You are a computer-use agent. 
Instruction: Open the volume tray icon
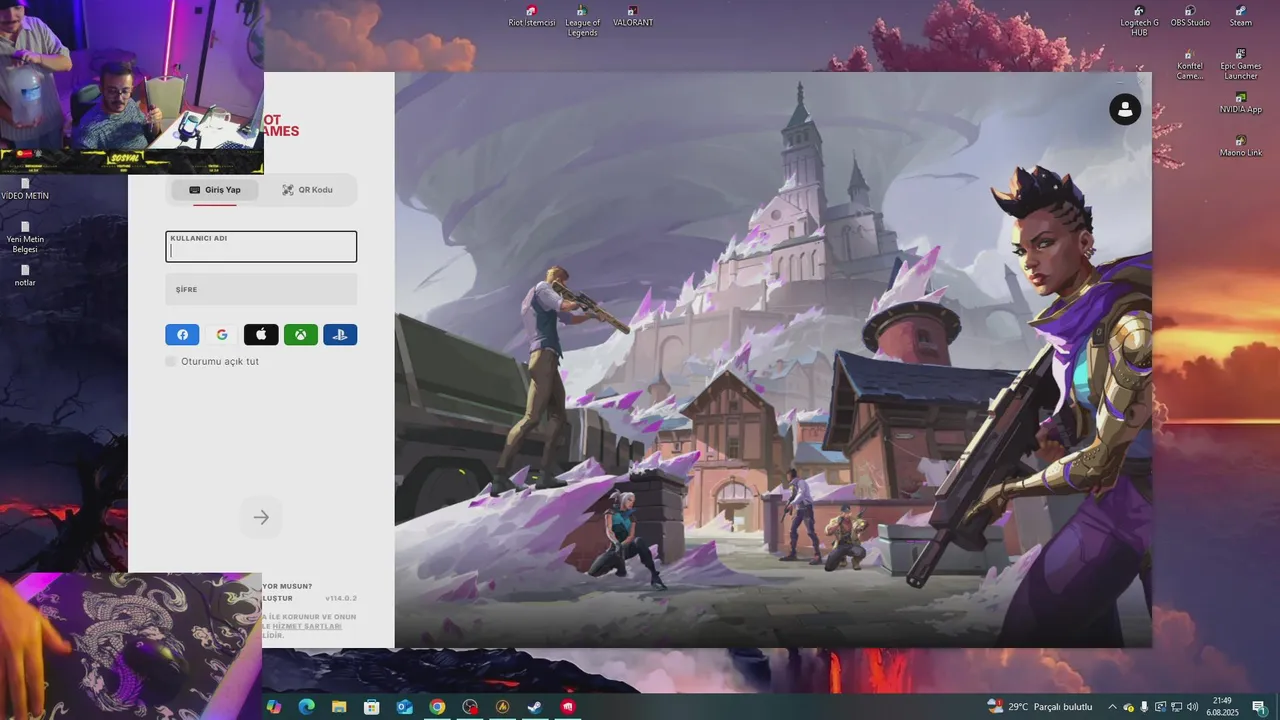coord(1192,707)
